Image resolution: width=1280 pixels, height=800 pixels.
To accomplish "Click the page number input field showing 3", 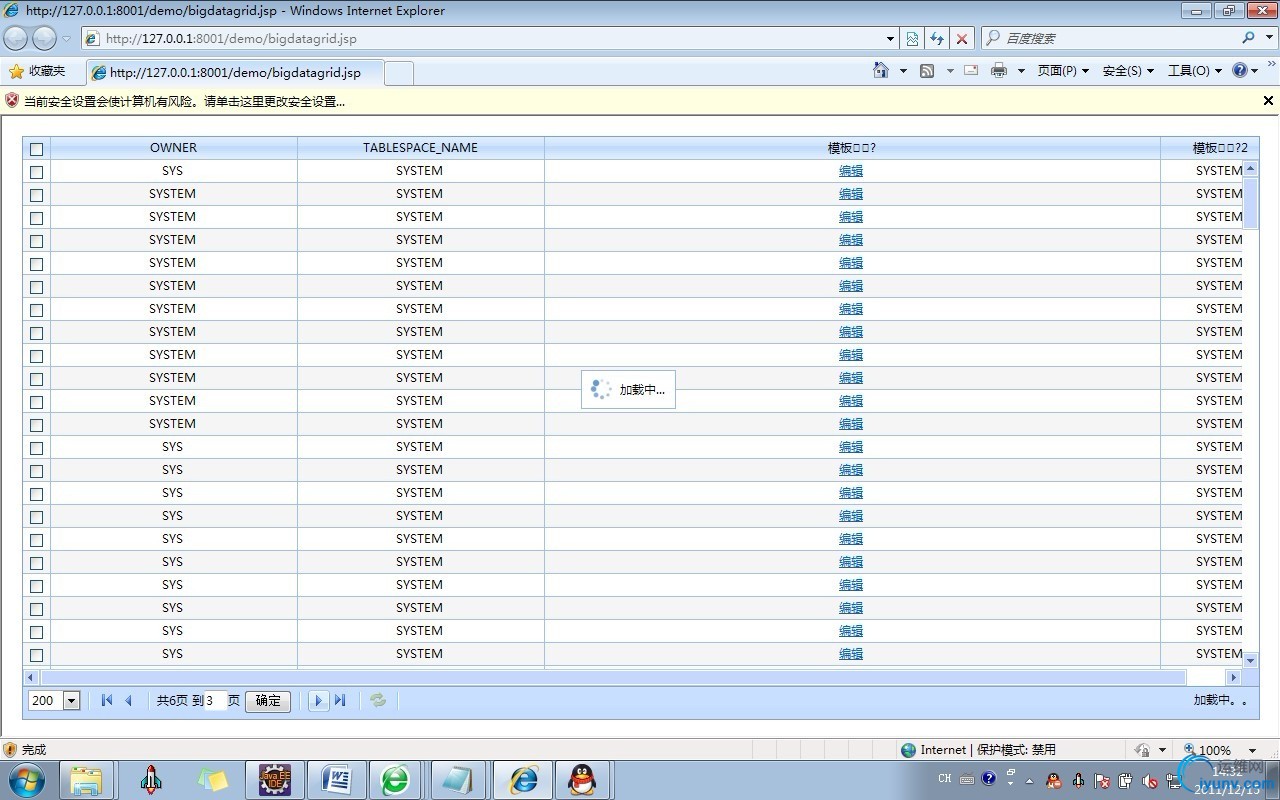I will (x=213, y=700).
